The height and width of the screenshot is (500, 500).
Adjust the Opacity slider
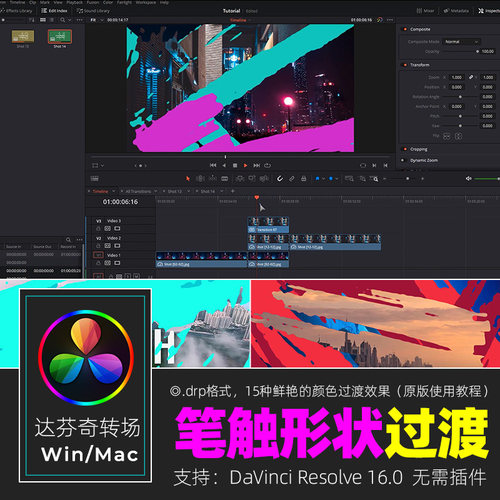[x=461, y=52]
